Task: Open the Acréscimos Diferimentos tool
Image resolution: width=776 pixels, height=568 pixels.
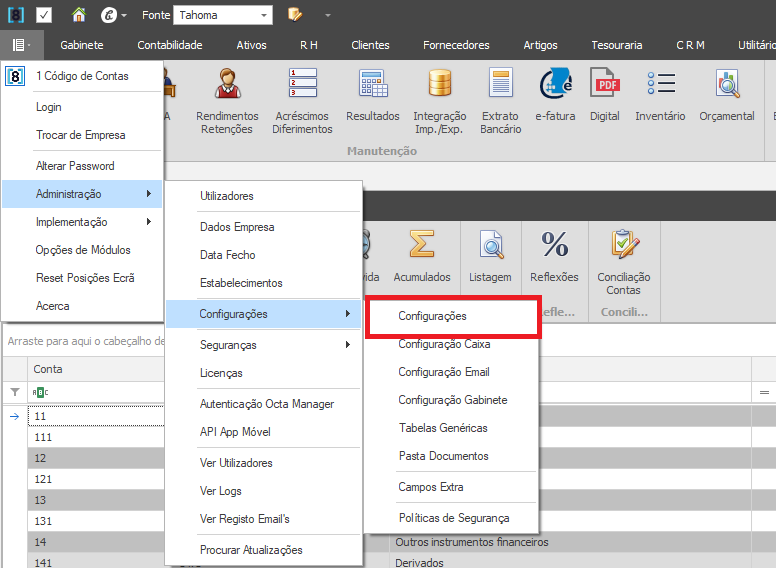Action: coord(302,100)
